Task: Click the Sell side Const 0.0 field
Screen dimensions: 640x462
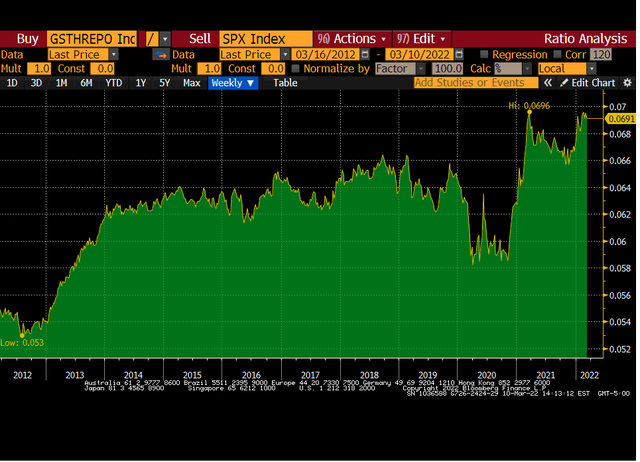Action: pos(273,69)
